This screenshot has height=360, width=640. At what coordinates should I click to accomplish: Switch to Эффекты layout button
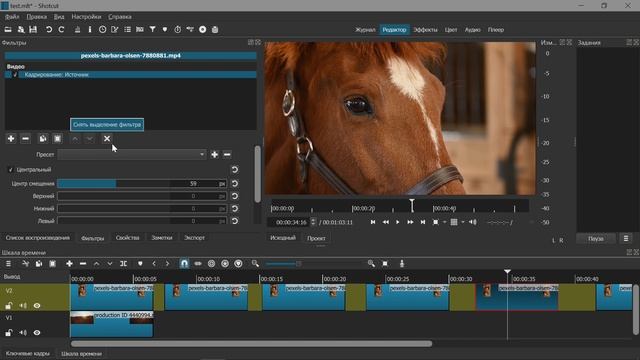click(425, 30)
